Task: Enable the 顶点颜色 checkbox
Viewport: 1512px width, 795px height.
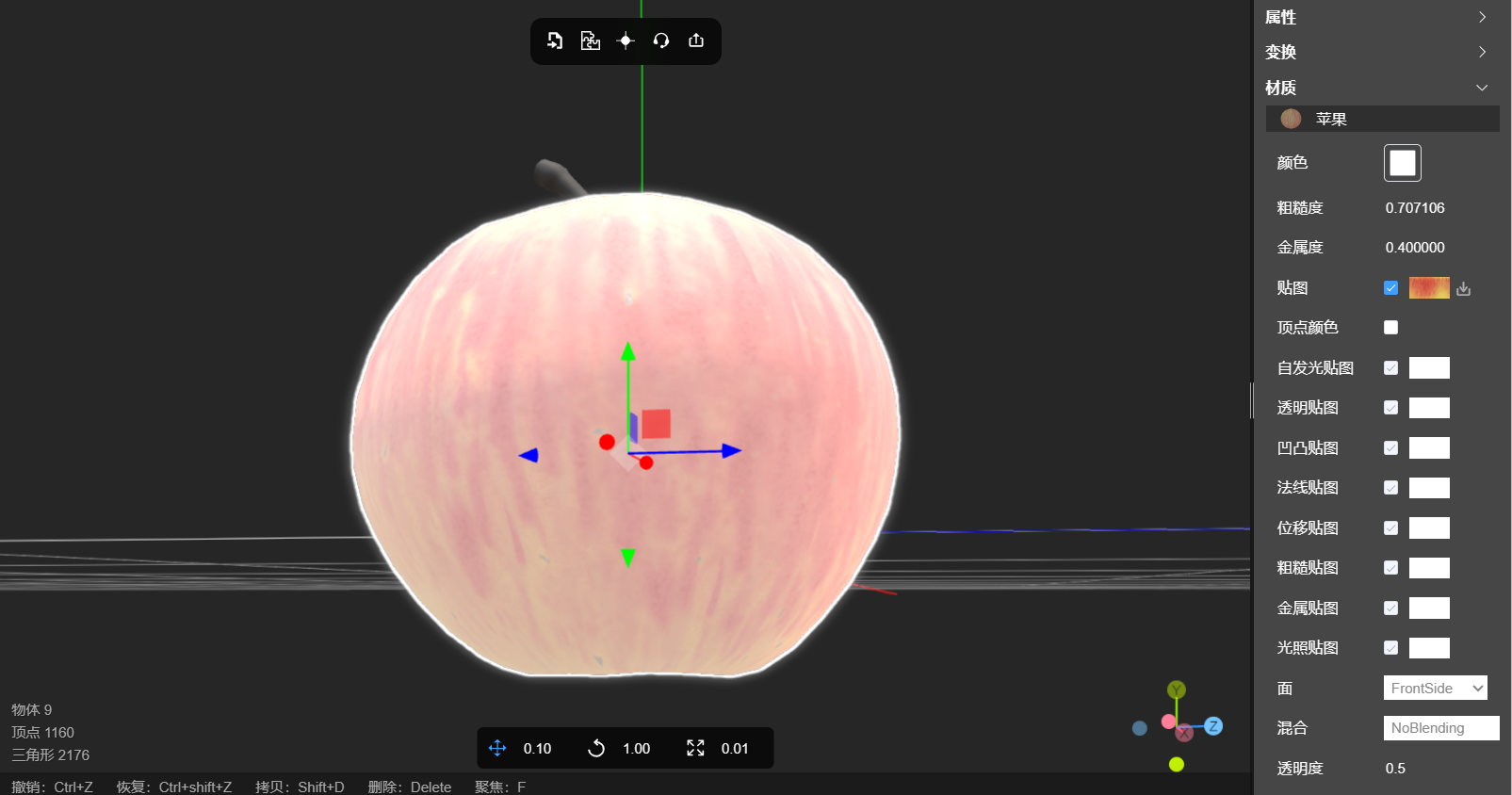Action: (x=1390, y=328)
